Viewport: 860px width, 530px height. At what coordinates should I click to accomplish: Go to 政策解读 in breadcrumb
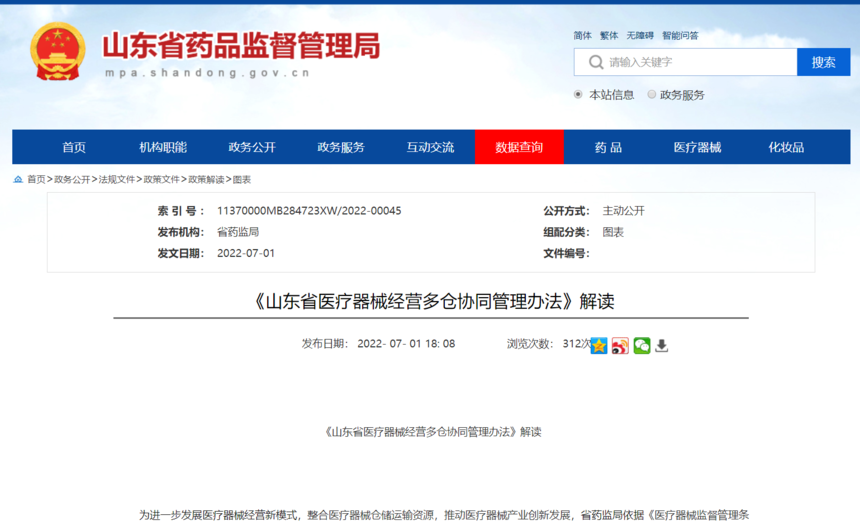[206, 179]
